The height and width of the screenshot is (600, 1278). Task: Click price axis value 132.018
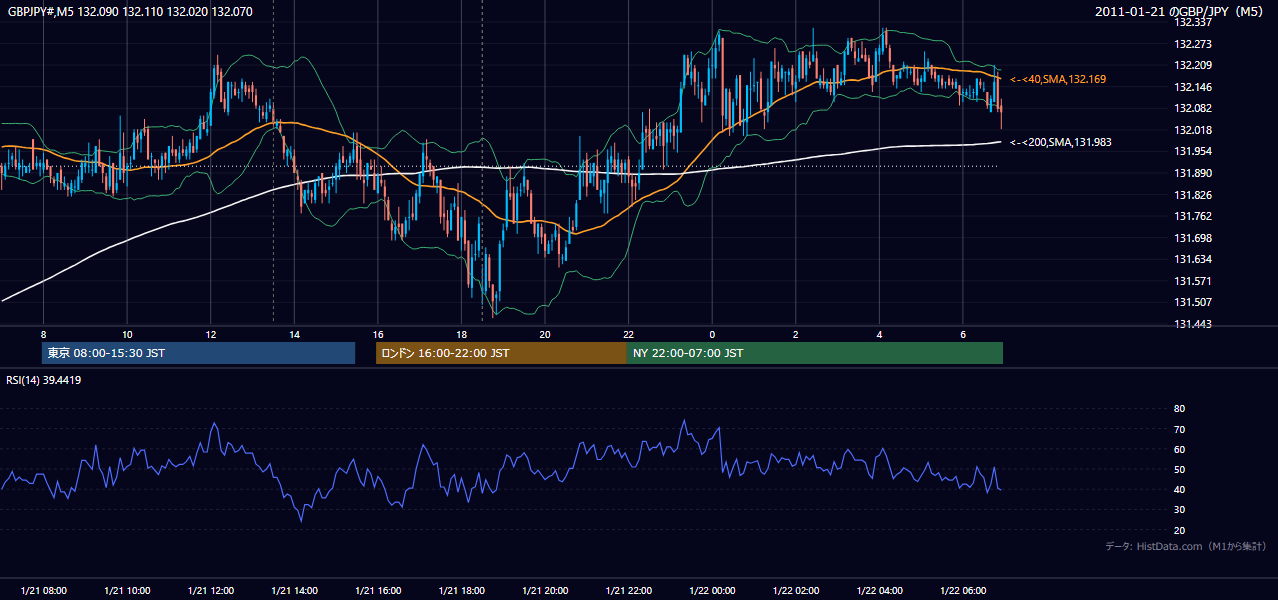tap(1192, 130)
